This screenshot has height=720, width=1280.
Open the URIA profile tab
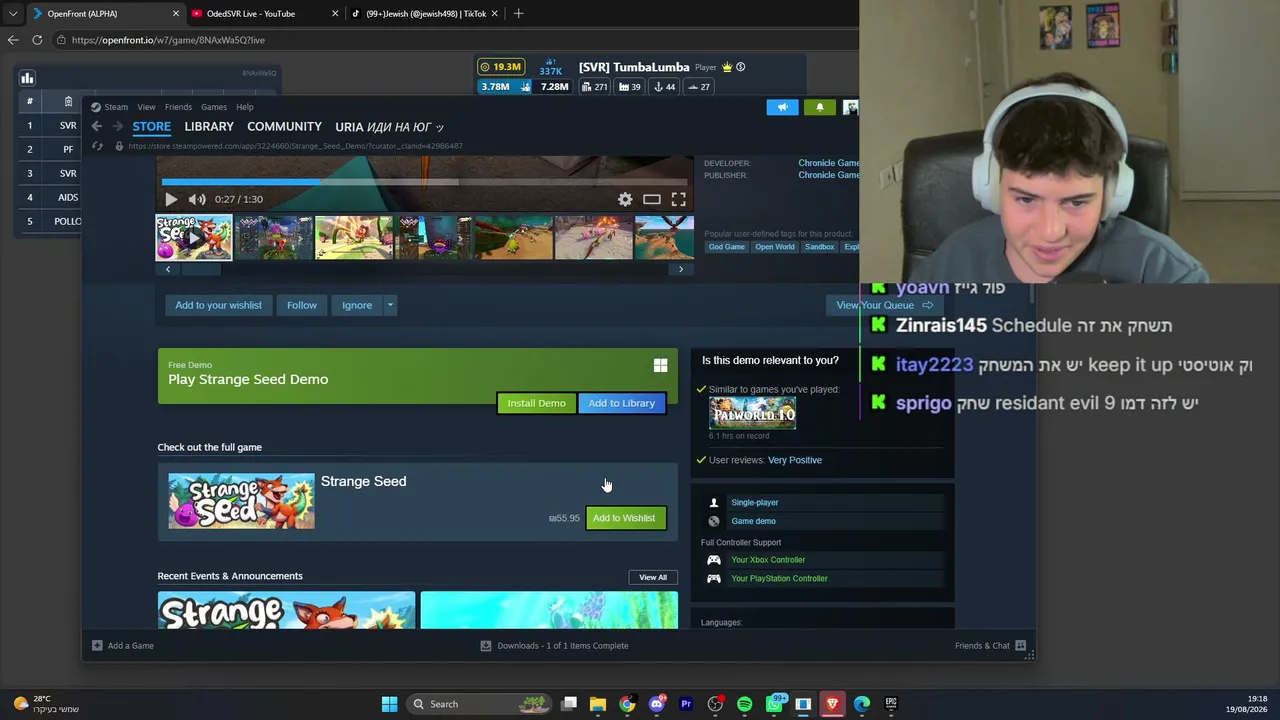389,127
